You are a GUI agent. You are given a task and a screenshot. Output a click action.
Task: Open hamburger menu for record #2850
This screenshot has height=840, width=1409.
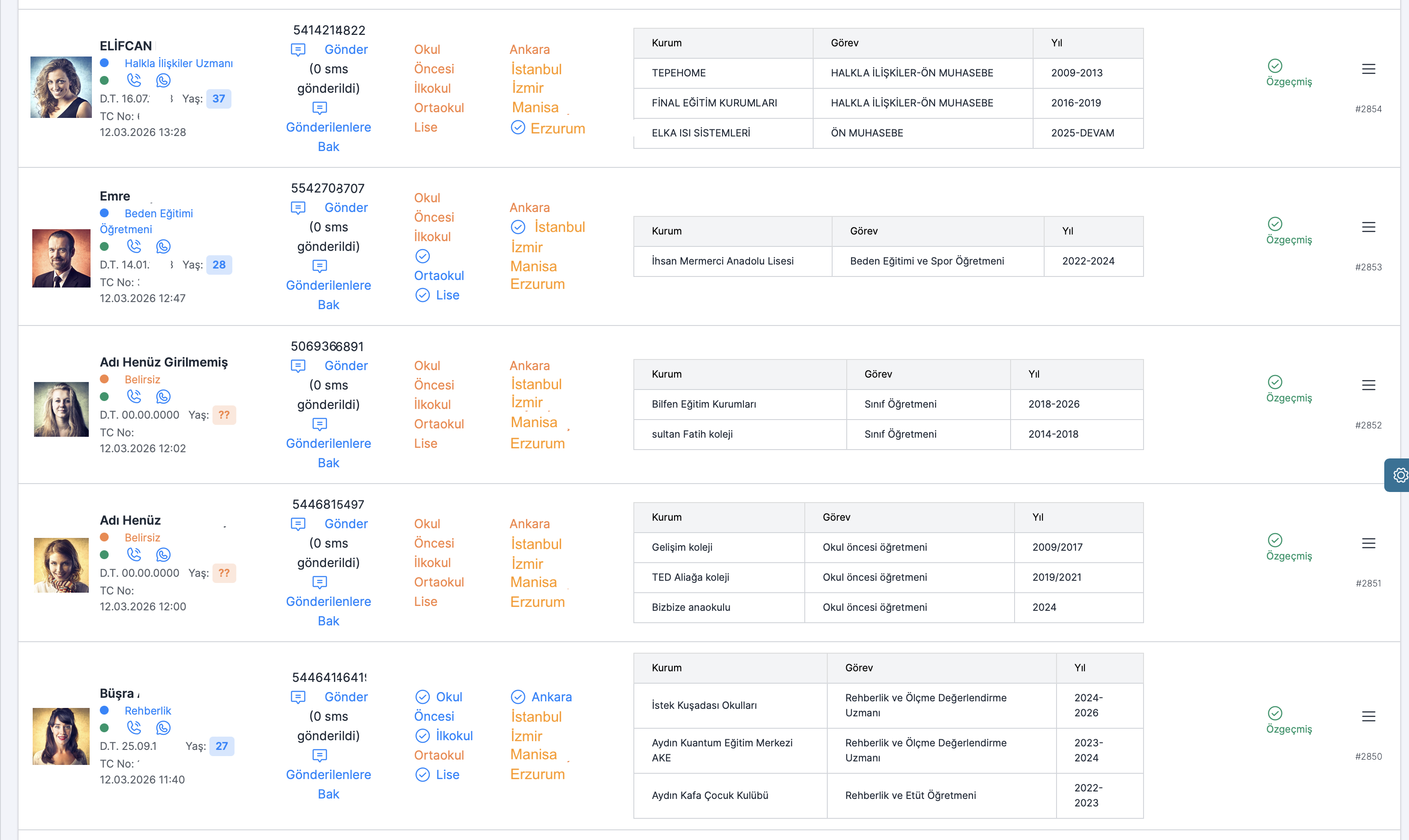point(1368,717)
